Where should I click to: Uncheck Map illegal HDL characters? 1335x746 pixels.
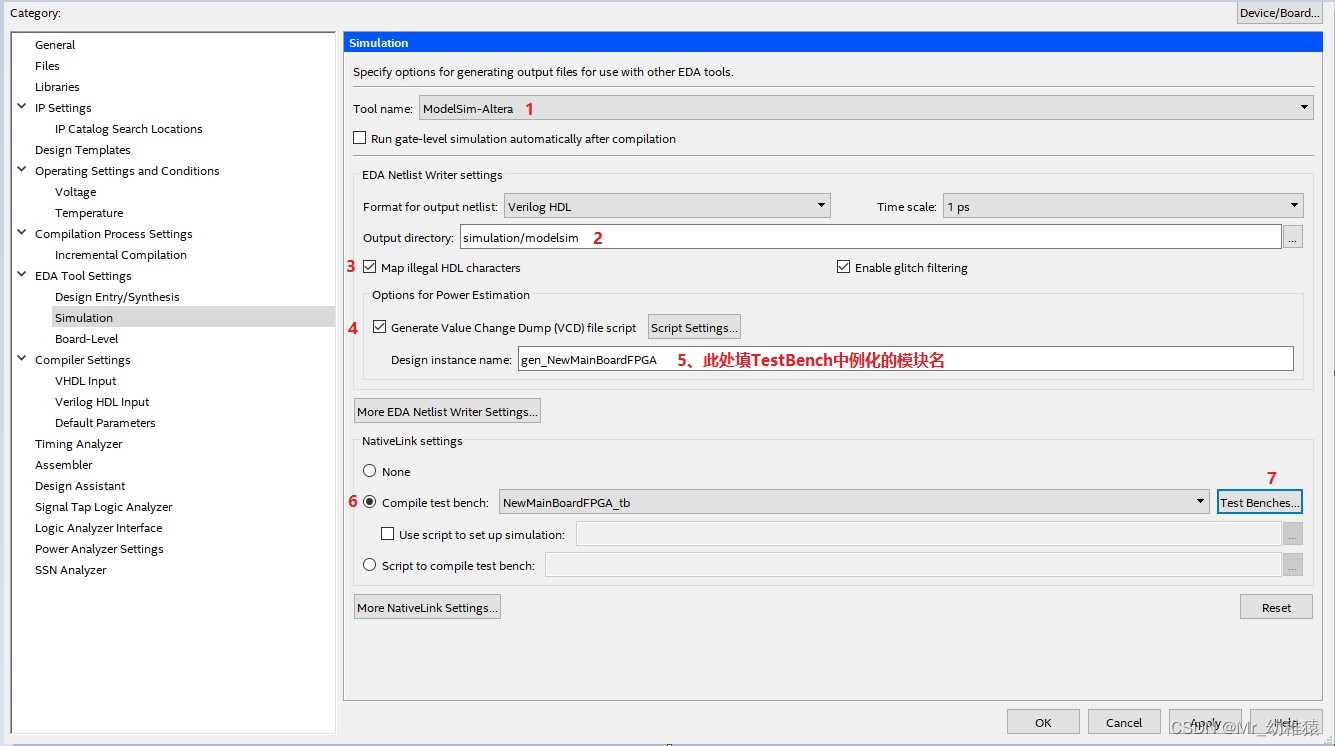369,267
